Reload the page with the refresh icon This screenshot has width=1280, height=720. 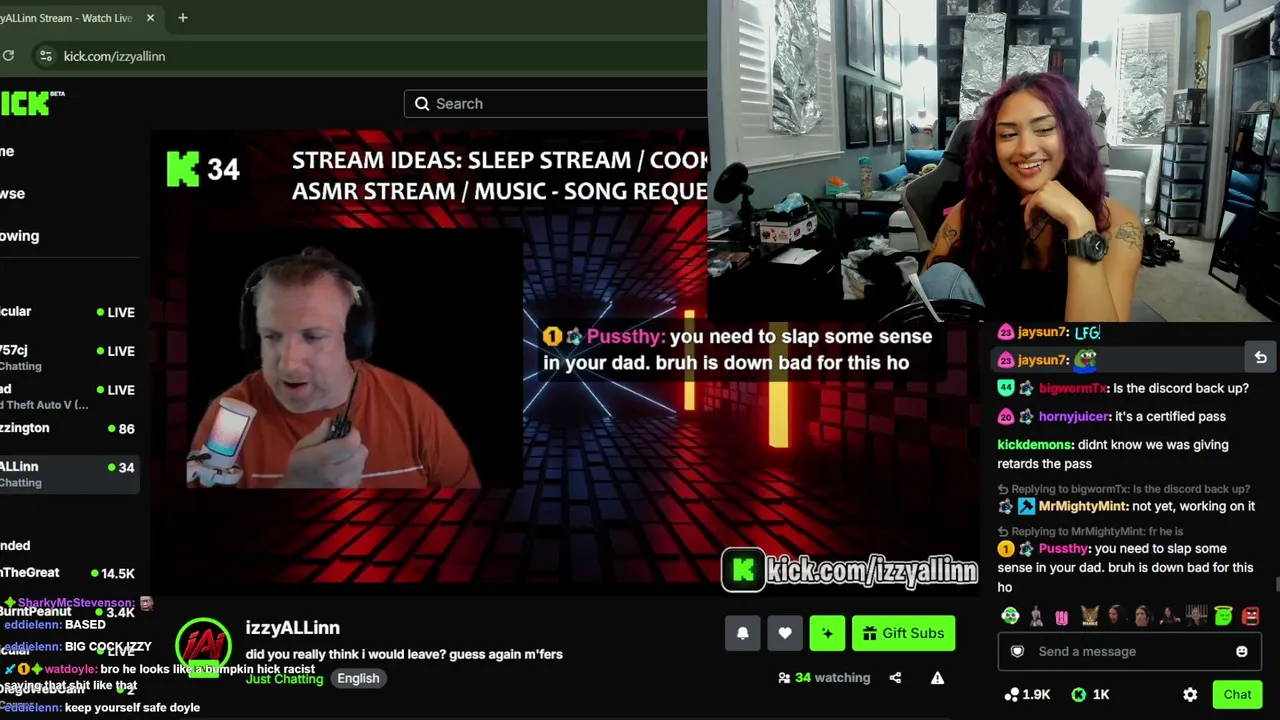point(8,56)
